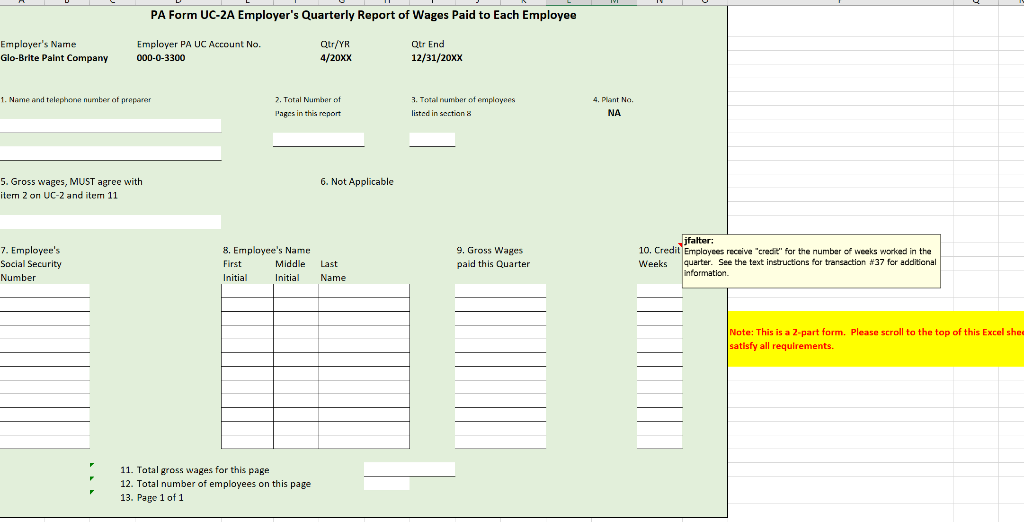Select the '6. Not Applicable' cell
This screenshot has width=1024, height=522.
point(357,182)
